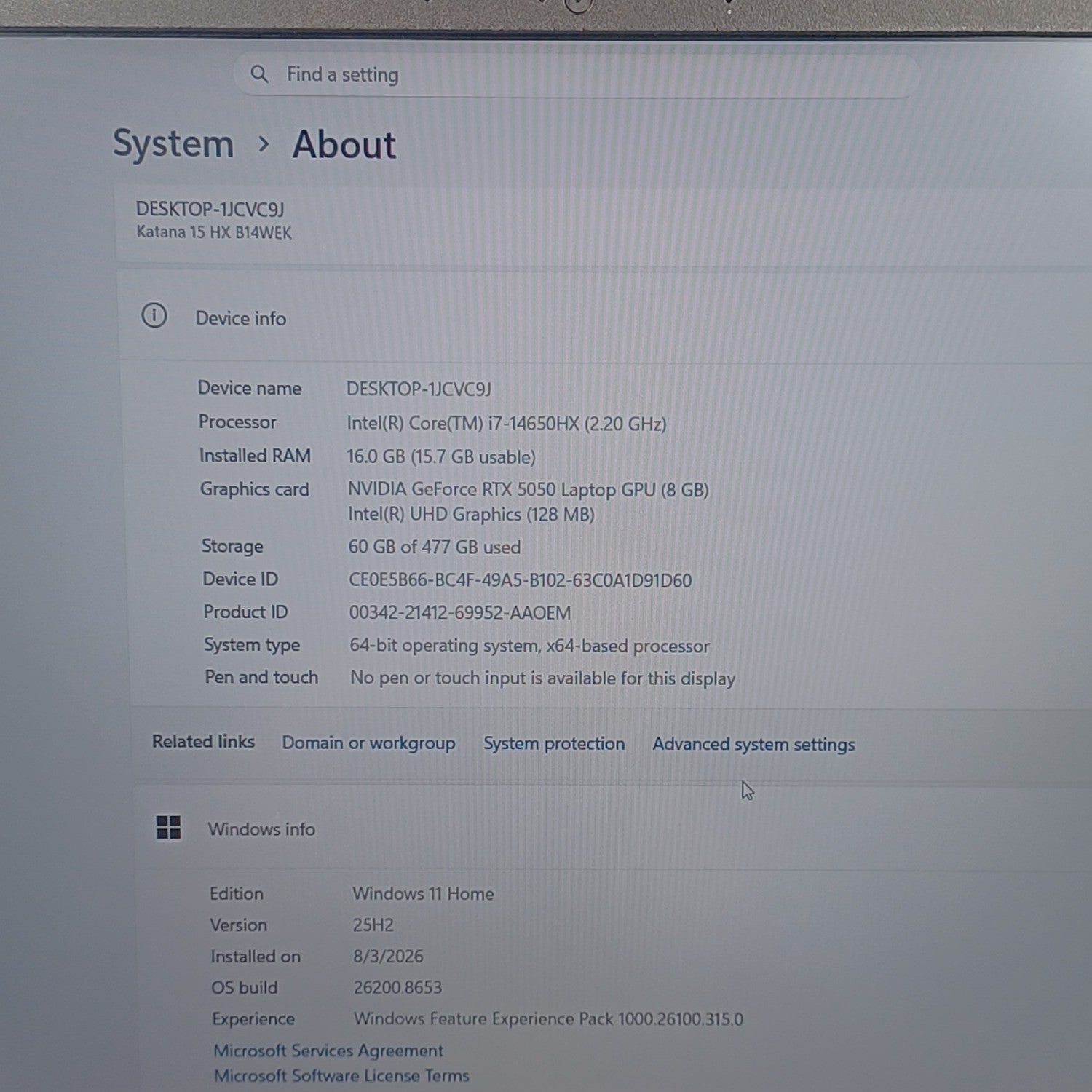
Task: Click the System type label
Action: (252, 645)
